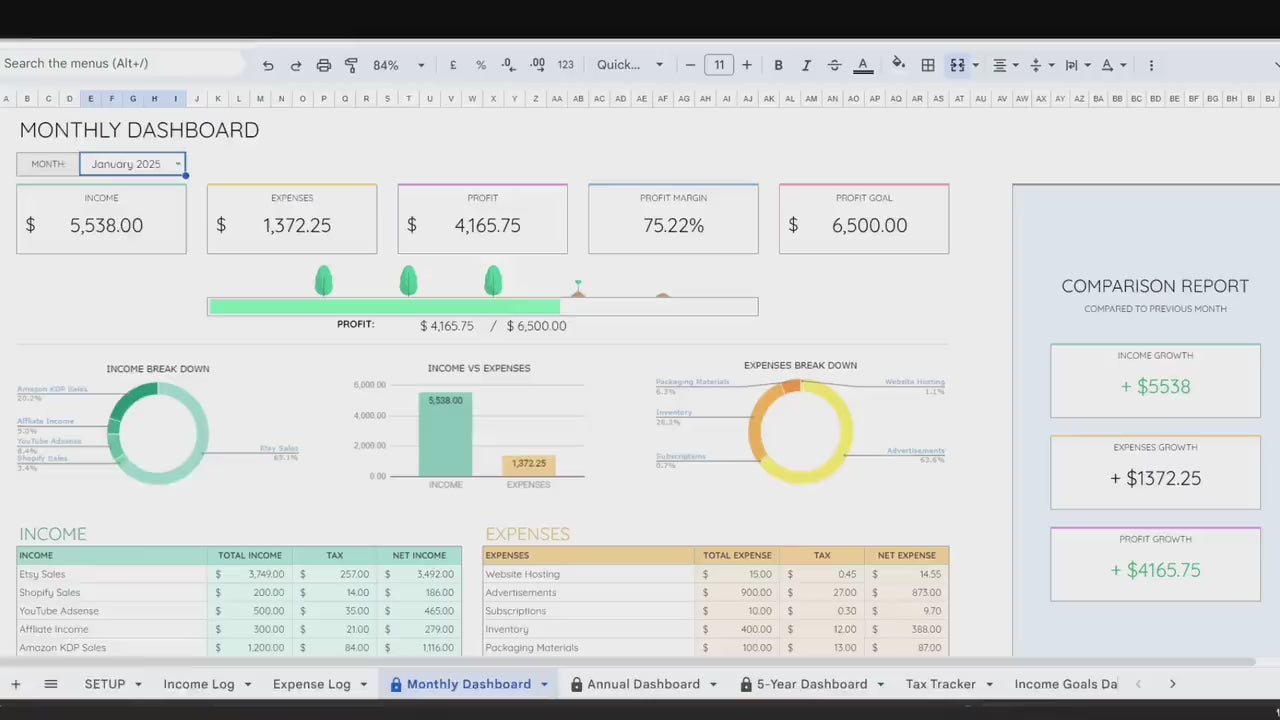
Task: Apply strikethrough formatting
Action: coord(834,65)
